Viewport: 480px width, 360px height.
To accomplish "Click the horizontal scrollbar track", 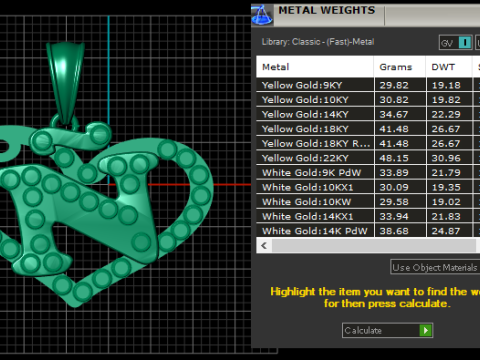I will pyautogui.click(x=374, y=246).
